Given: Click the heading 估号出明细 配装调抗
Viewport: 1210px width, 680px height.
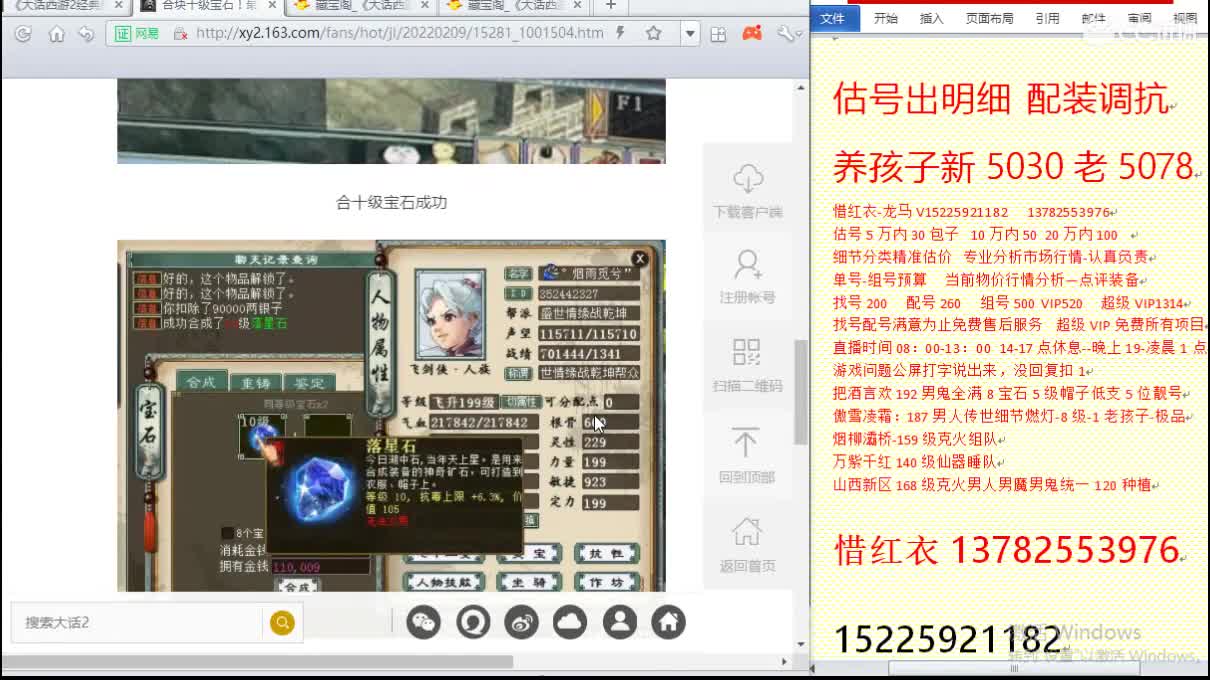Looking at the screenshot, I should pyautogui.click(x=1001, y=99).
